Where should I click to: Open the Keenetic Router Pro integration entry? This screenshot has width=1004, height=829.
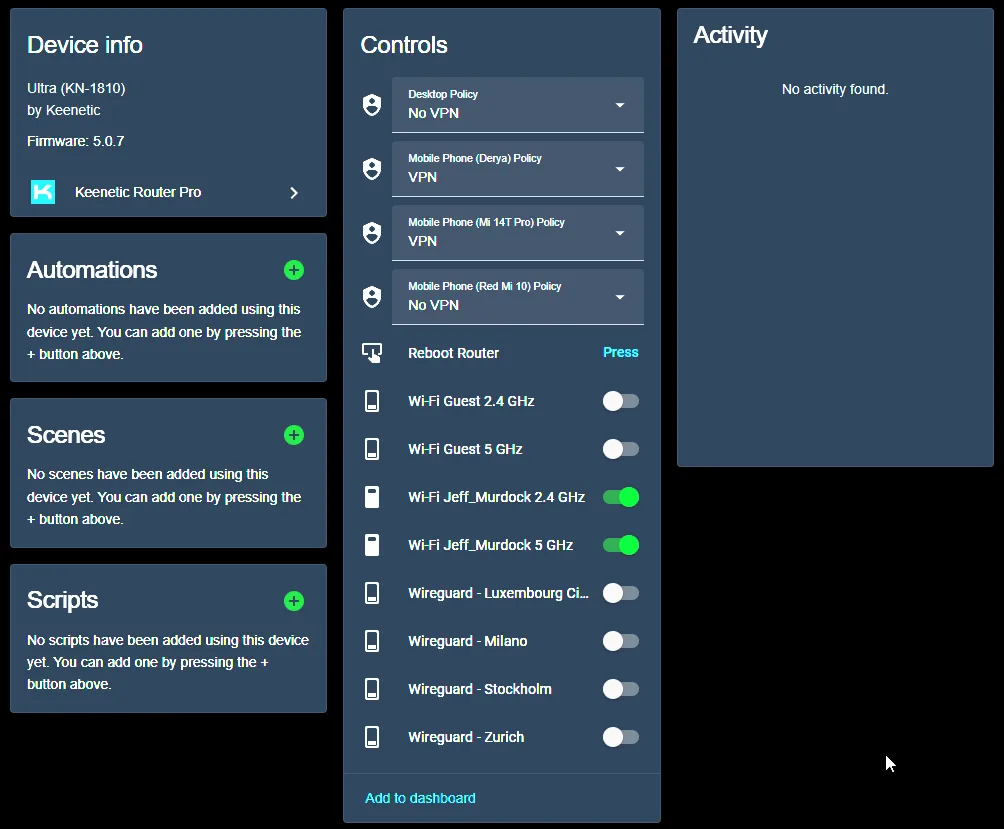click(x=168, y=192)
